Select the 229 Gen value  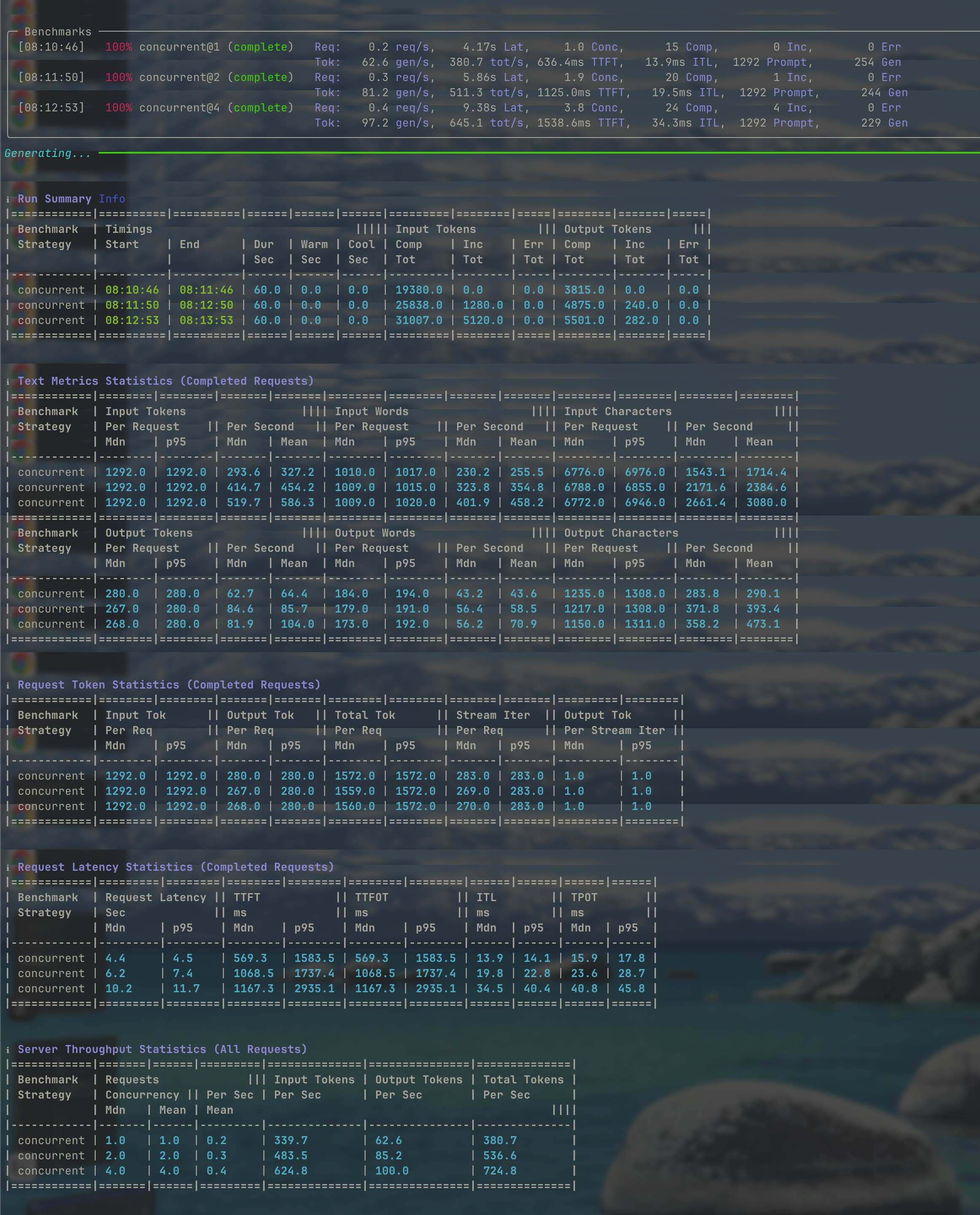click(x=884, y=123)
